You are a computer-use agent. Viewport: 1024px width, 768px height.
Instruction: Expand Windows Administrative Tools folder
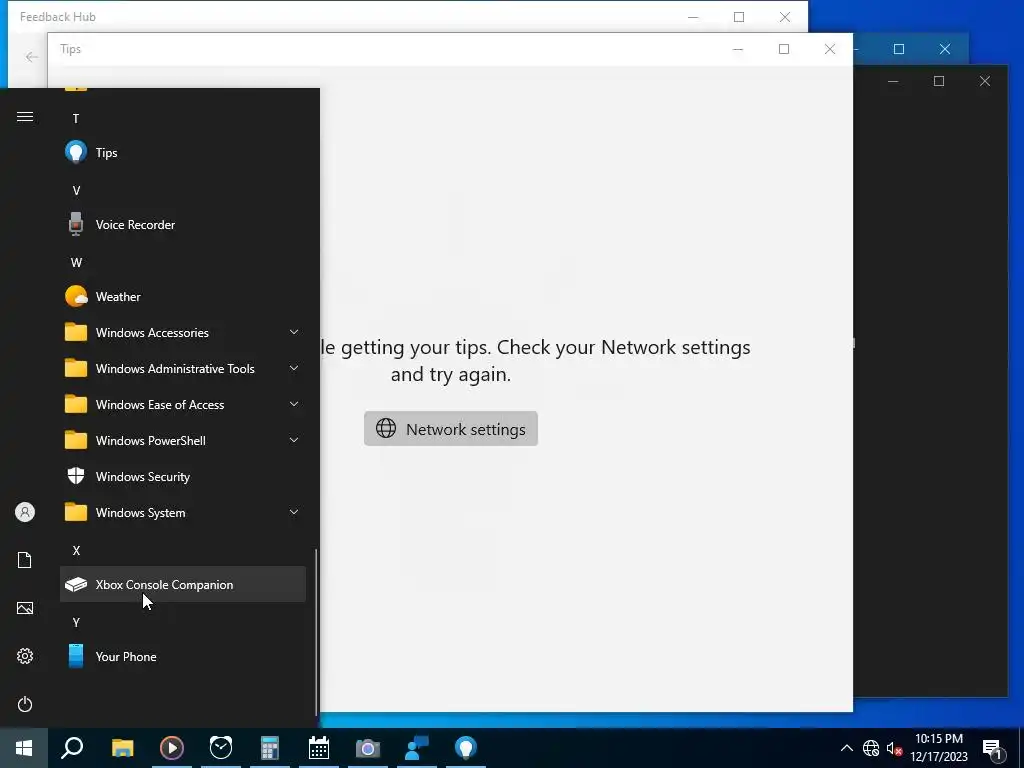coord(183,368)
